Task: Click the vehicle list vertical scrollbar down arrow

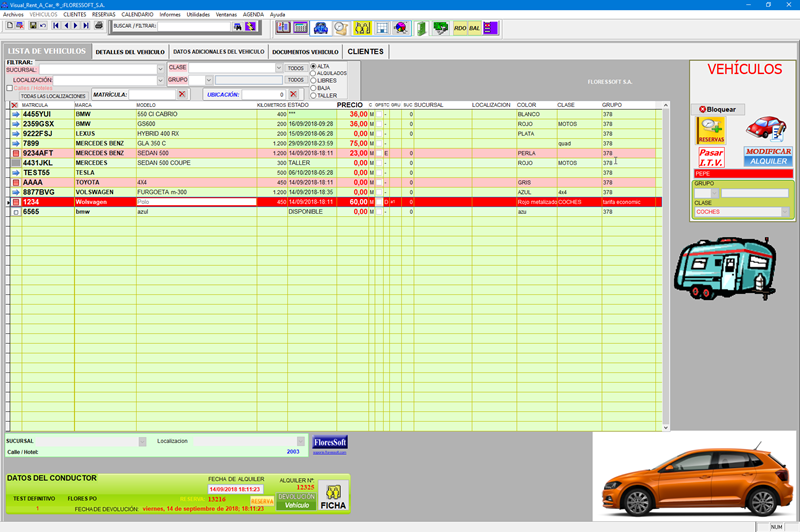Action: tap(666, 427)
